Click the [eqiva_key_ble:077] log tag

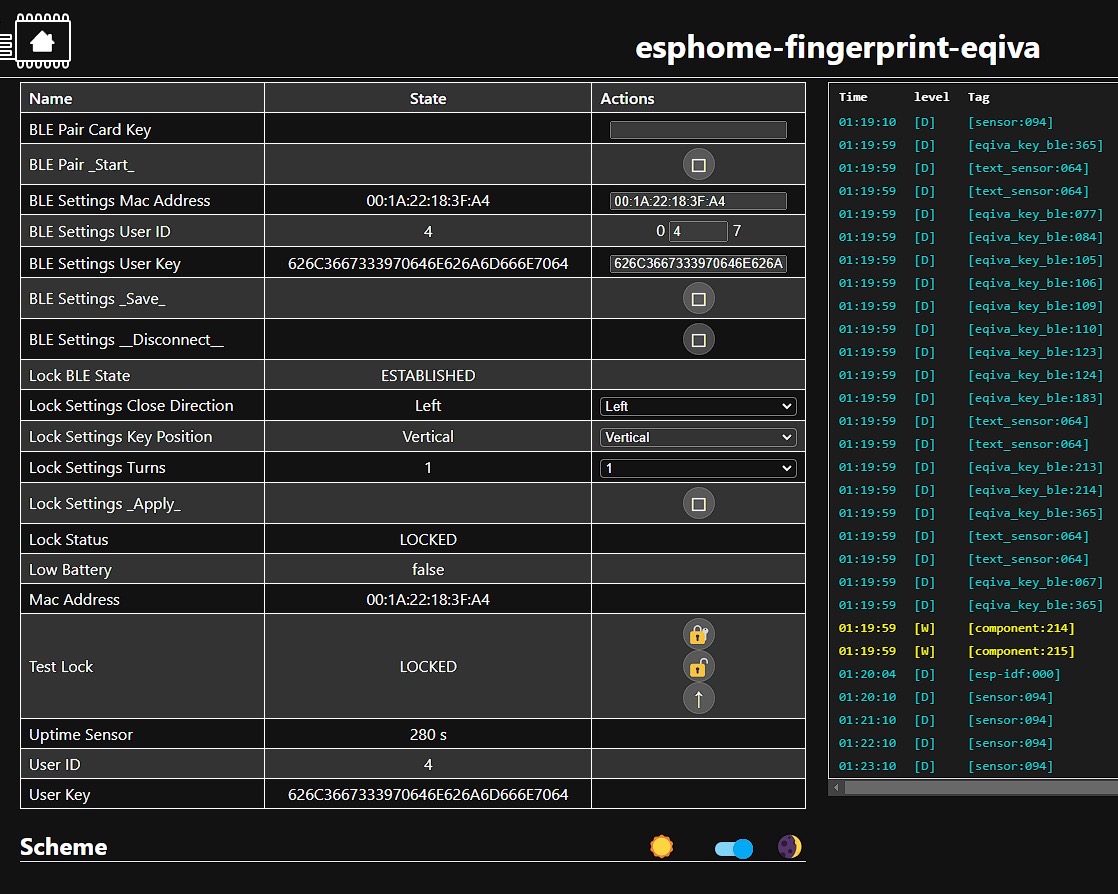[x=1035, y=214]
